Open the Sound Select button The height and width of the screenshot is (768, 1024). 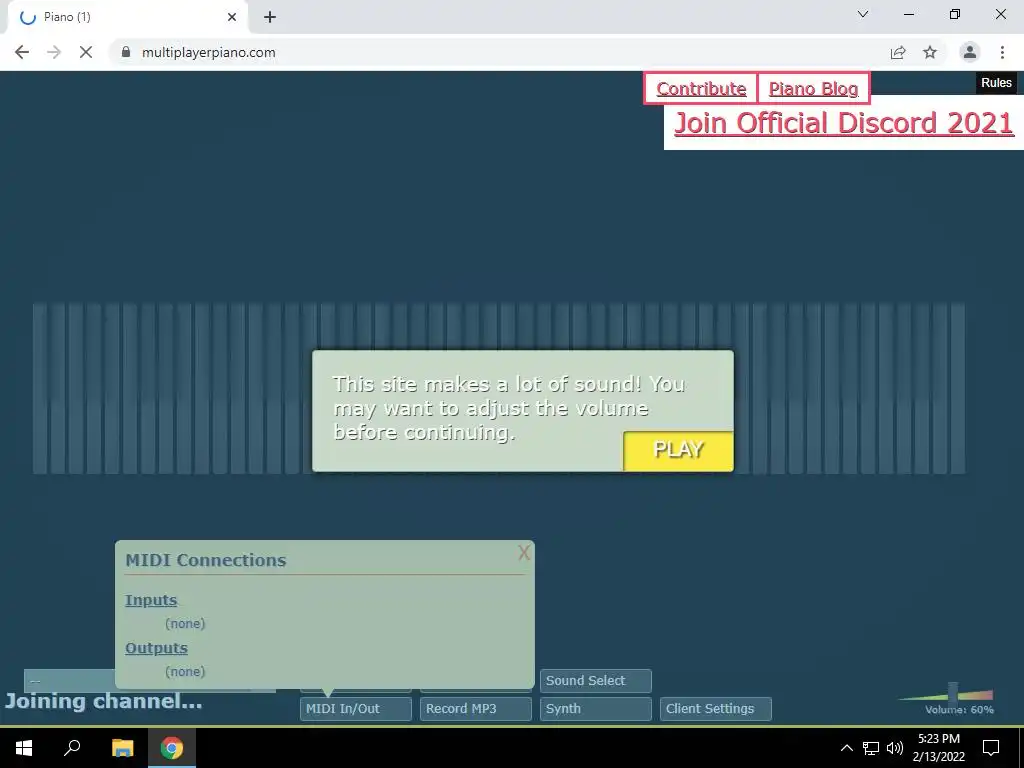coord(596,680)
